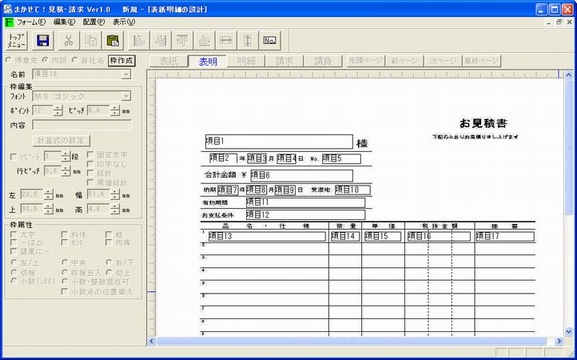This screenshot has height=360, width=577.
Task: Select the 項目6 total amount frame
Action: pyautogui.click(x=302, y=176)
